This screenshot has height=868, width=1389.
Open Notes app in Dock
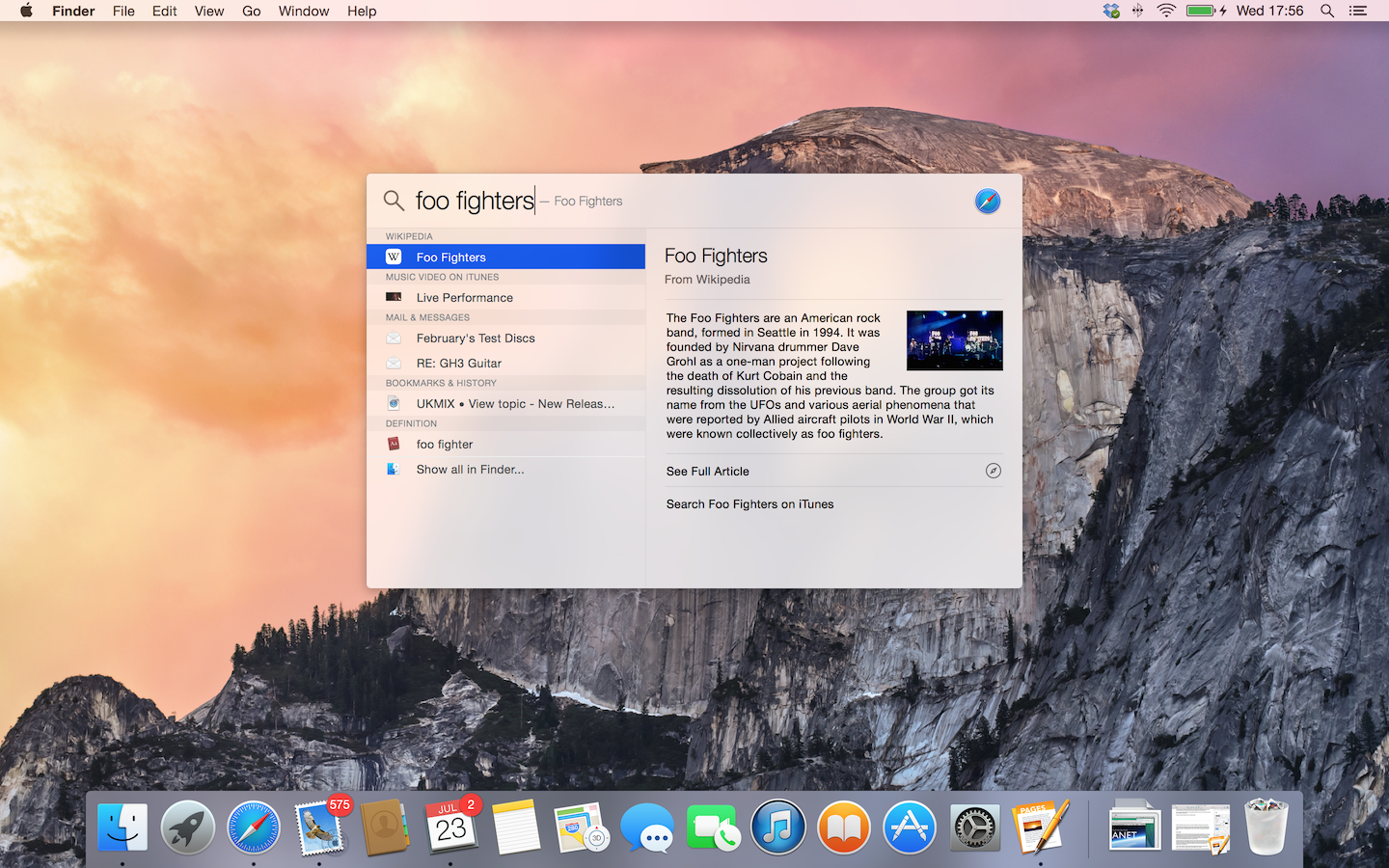tap(516, 827)
